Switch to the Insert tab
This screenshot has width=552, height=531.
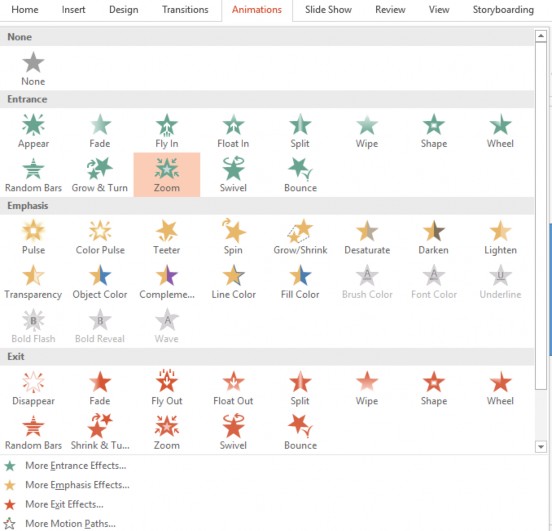click(x=73, y=10)
